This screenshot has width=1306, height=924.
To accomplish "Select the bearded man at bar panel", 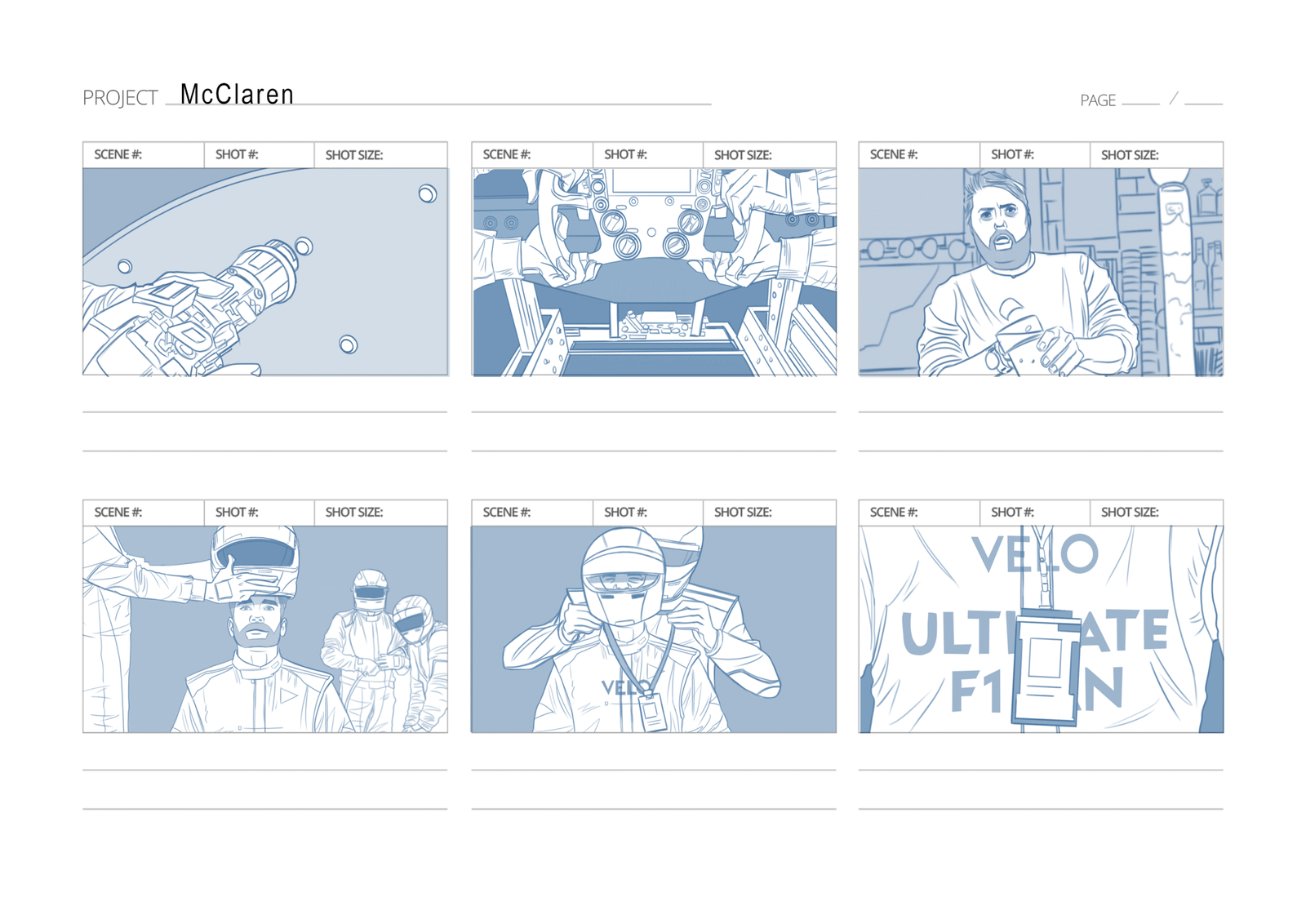I will pos(1041,272).
